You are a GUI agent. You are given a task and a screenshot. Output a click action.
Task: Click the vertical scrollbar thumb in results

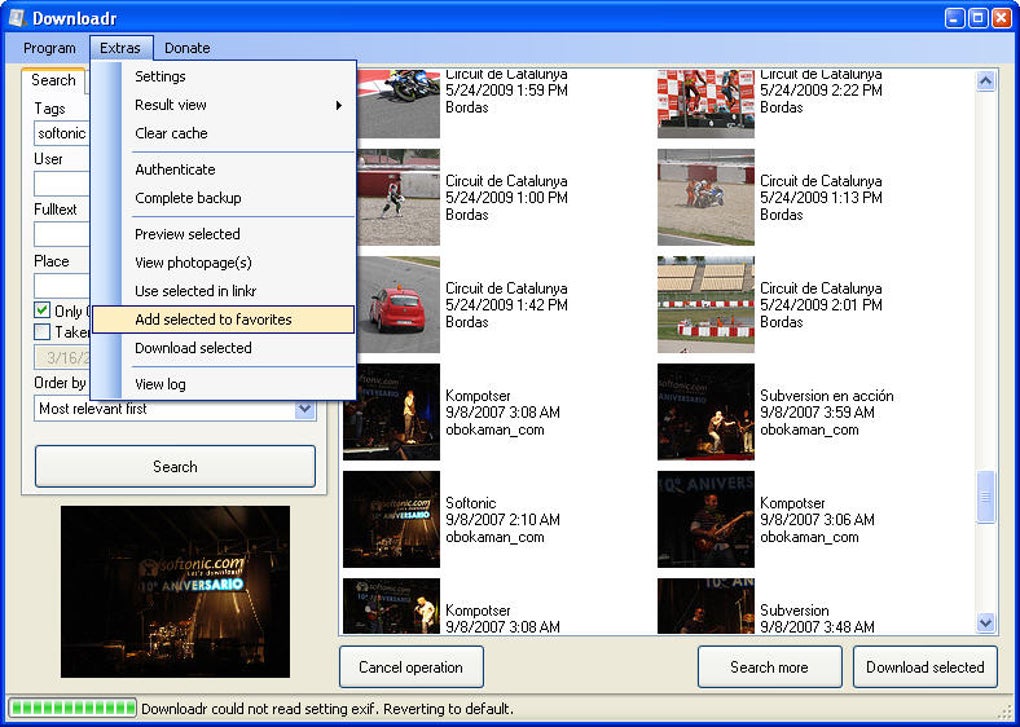point(986,497)
